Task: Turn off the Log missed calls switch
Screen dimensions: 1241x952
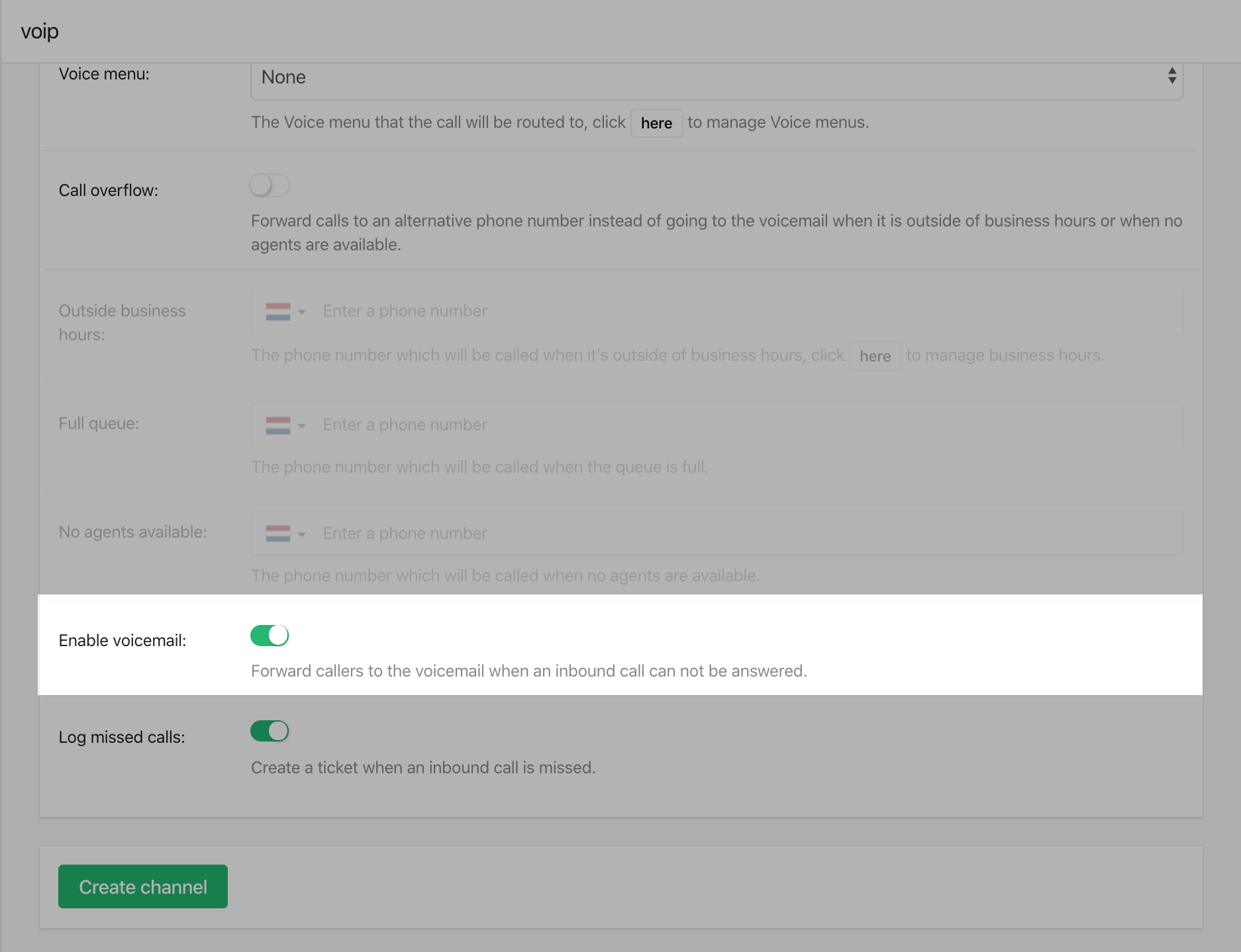Action: (x=270, y=732)
